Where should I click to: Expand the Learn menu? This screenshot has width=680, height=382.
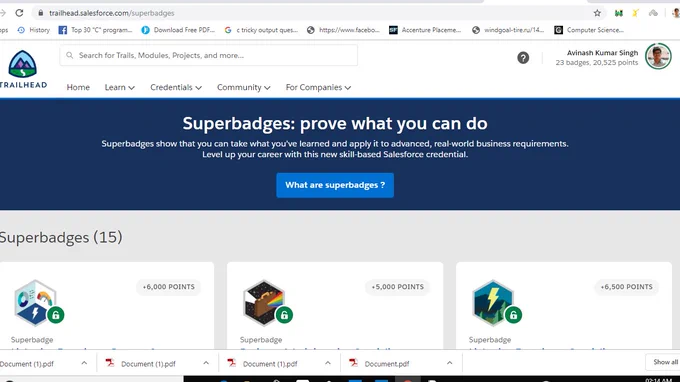click(x=120, y=87)
